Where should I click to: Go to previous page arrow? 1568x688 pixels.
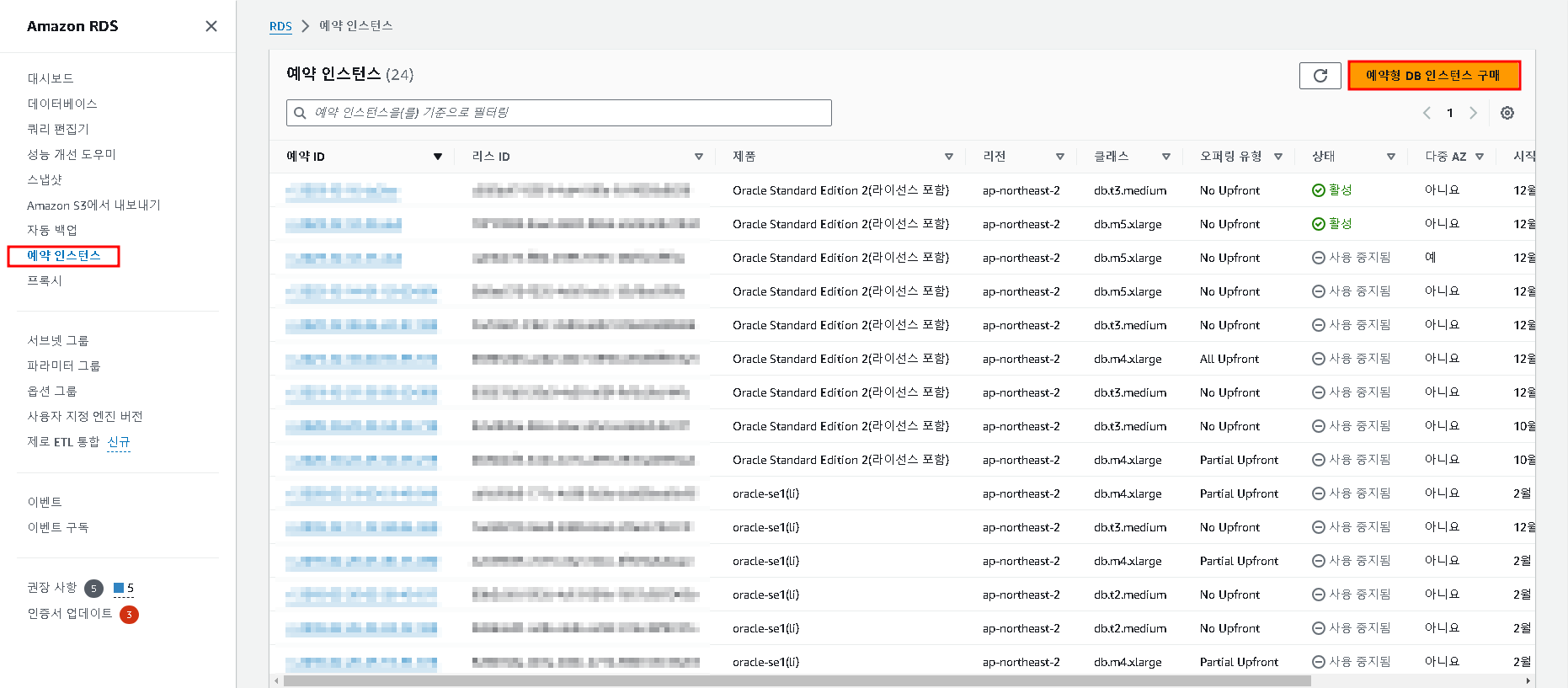click(1427, 113)
